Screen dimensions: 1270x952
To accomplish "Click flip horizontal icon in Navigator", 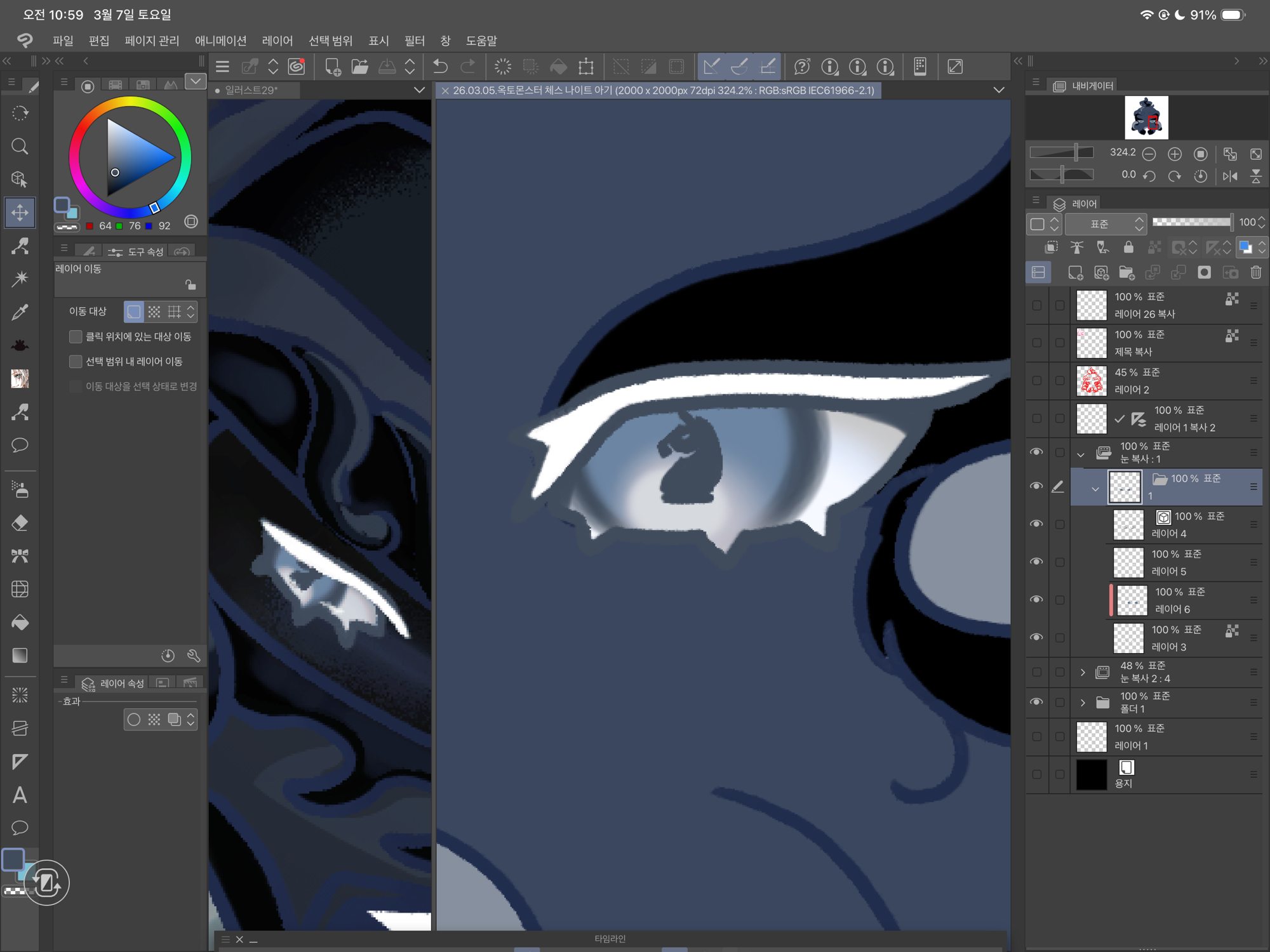I will [1230, 176].
